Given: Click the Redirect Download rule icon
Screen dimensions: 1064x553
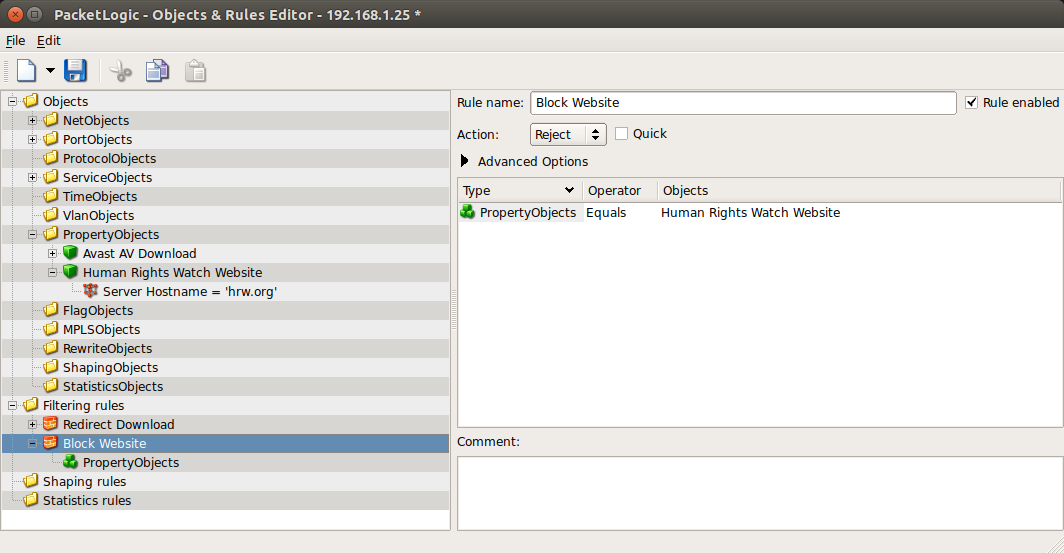Looking at the screenshot, I should click(50, 425).
